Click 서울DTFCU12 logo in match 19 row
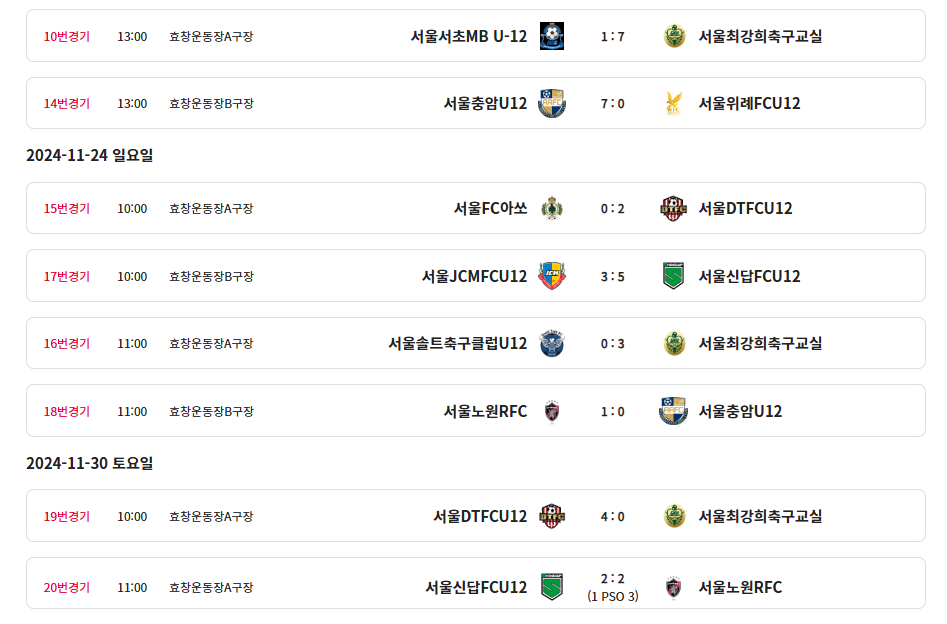This screenshot has height=624, width=947. (x=551, y=516)
